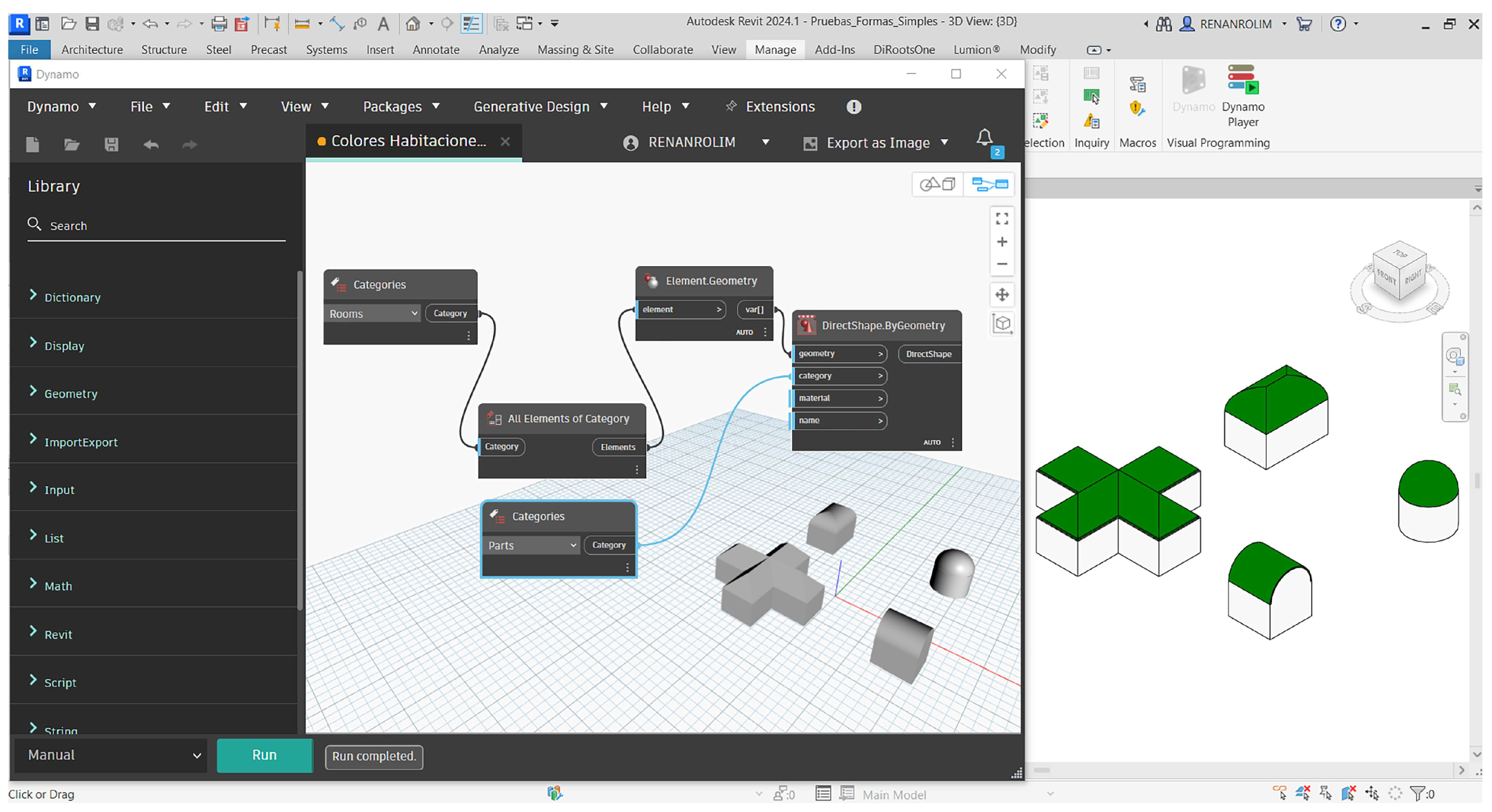Viewport: 1492px width, 812px height.
Task: Click the Dynamo undo arrow icon
Action: (151, 145)
